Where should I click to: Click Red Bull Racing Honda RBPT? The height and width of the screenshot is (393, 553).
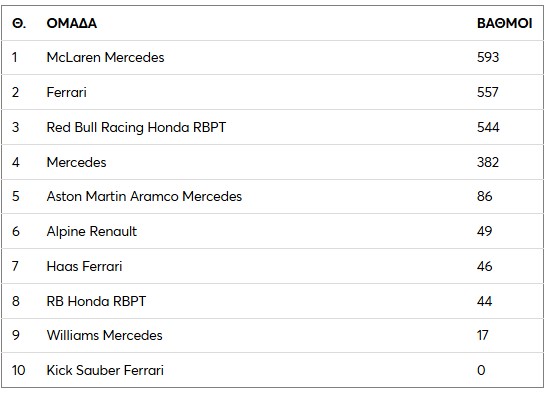click(136, 127)
